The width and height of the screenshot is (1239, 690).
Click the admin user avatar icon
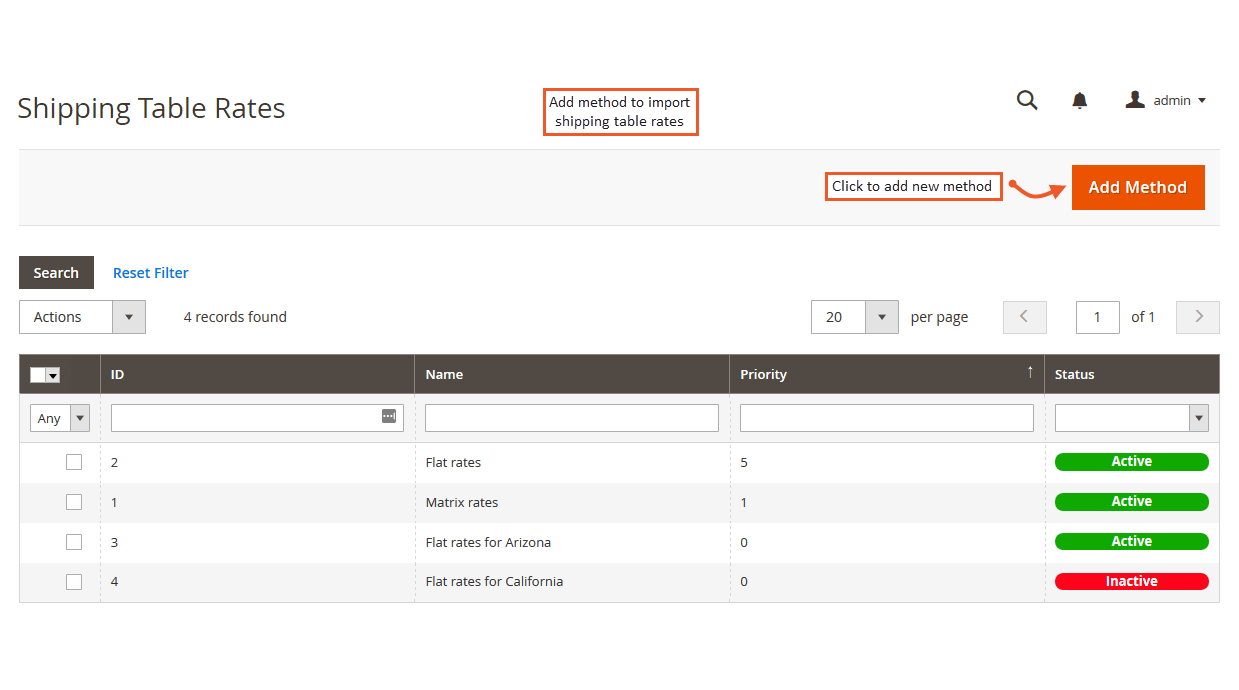click(1134, 100)
